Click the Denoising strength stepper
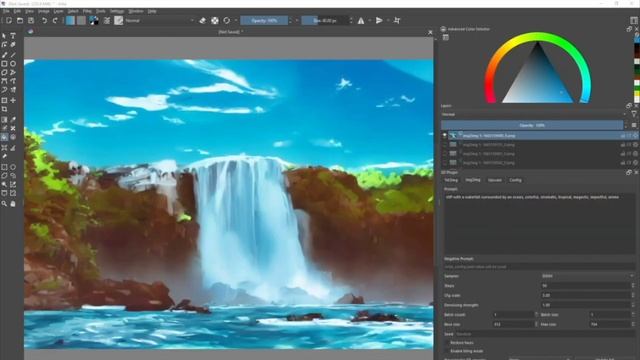The height and width of the screenshot is (360, 640). click(x=633, y=305)
